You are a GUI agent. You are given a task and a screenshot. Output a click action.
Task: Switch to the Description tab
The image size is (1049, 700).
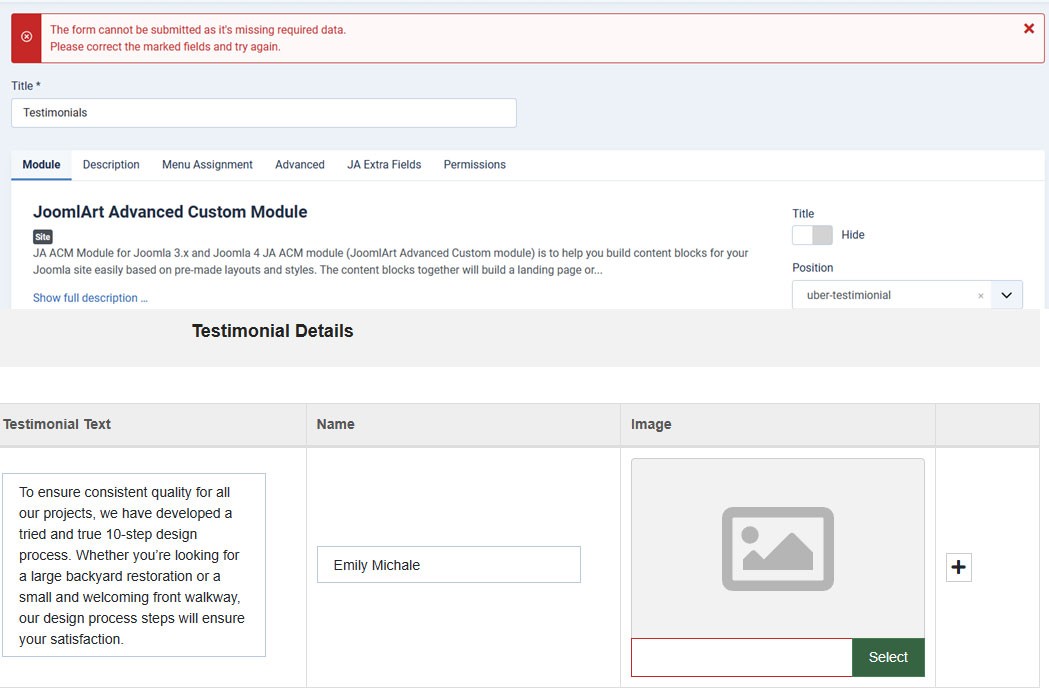111,165
